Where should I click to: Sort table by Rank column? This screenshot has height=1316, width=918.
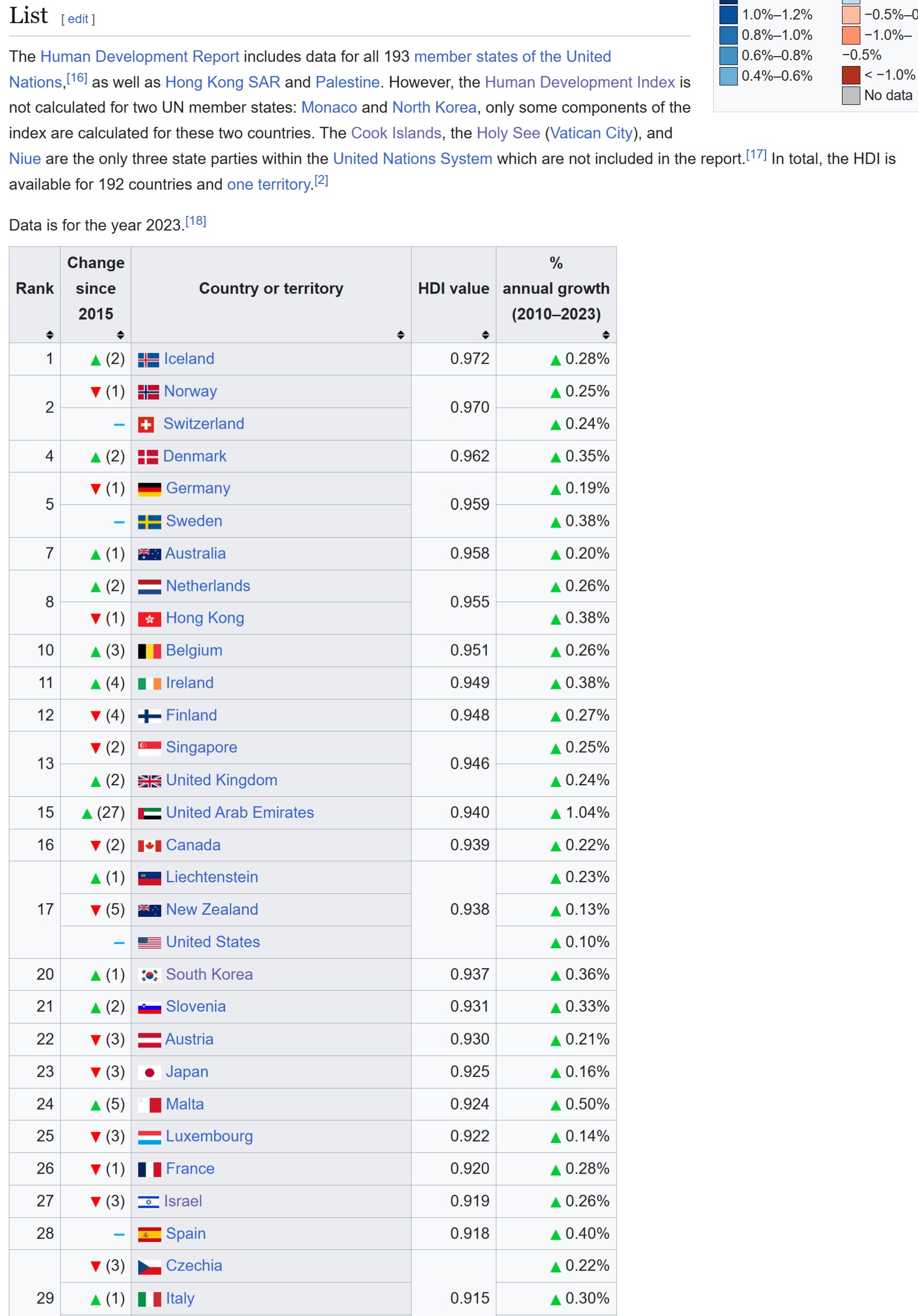[50, 335]
